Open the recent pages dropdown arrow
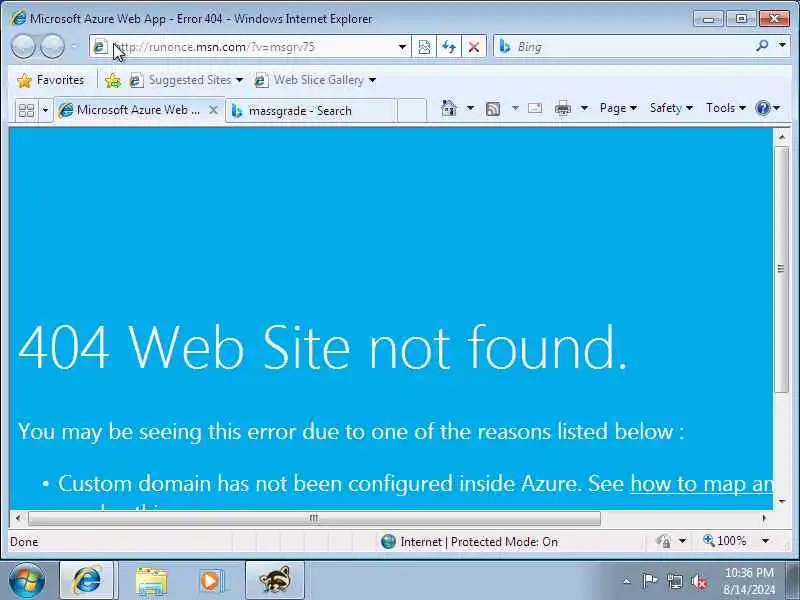 (x=74, y=47)
